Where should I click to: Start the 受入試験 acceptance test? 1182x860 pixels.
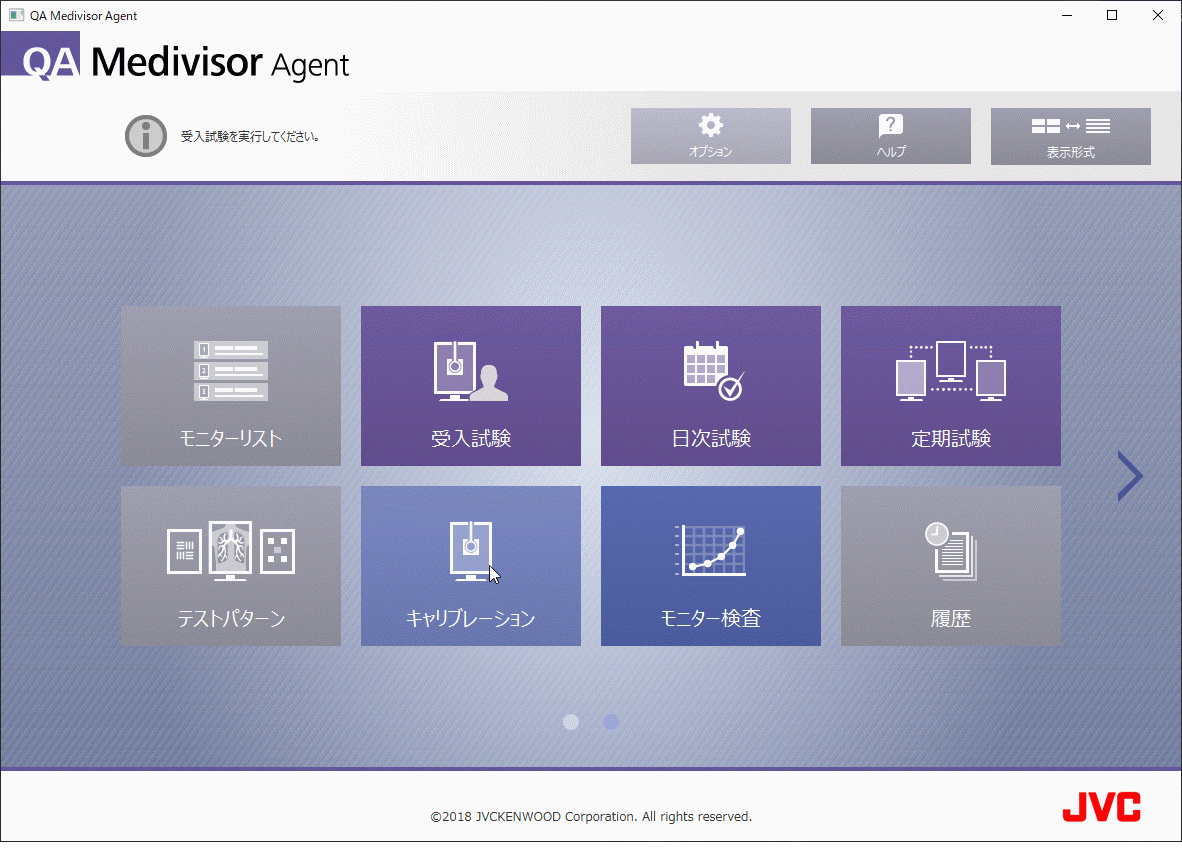pos(470,386)
